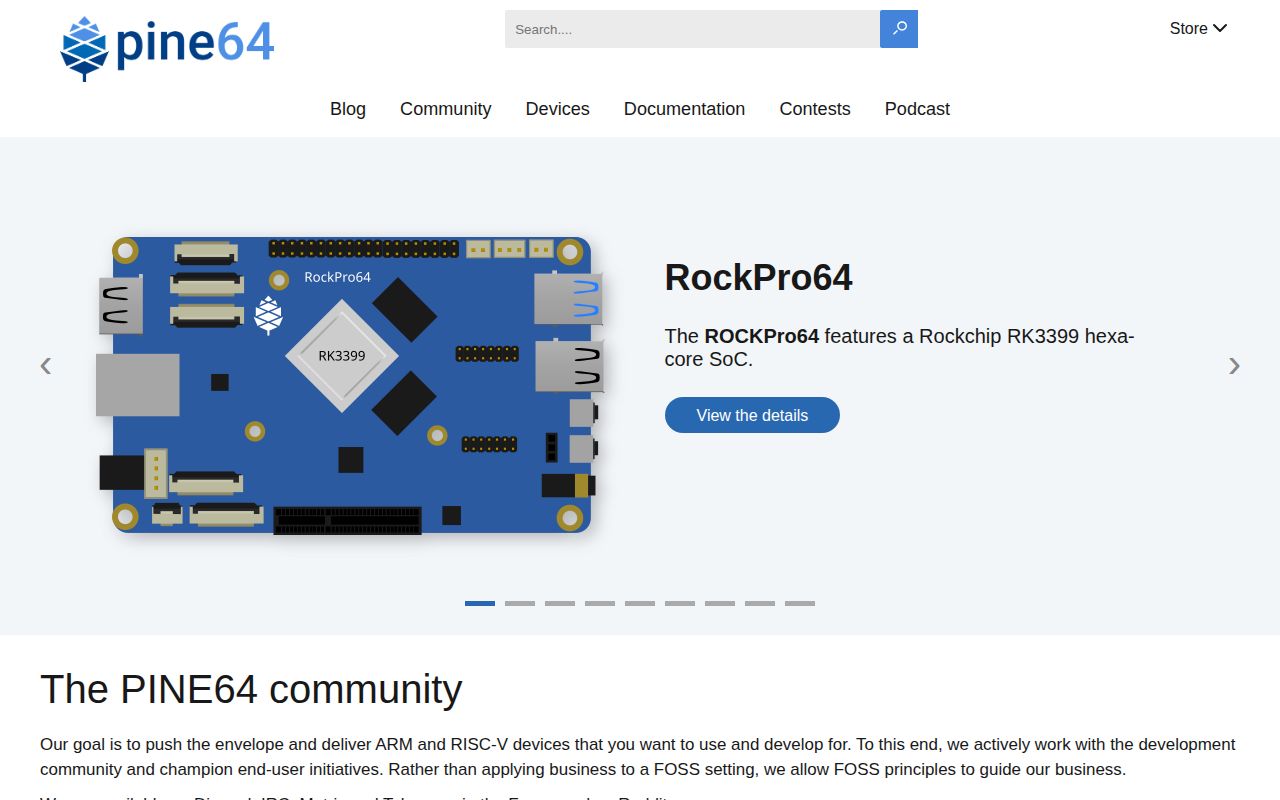Select the fifth slide position on the carousel indicator
1280x800 pixels.
(640, 604)
